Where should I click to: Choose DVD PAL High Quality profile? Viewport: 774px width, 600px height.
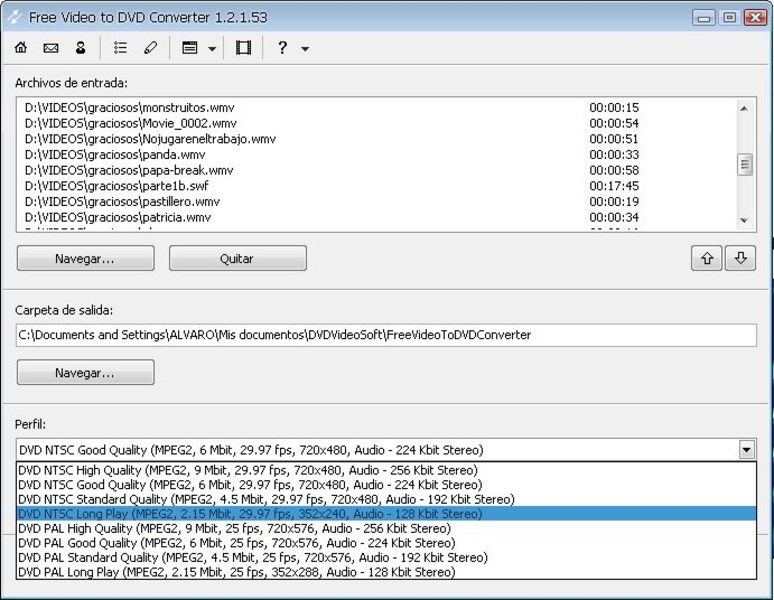tap(386, 528)
